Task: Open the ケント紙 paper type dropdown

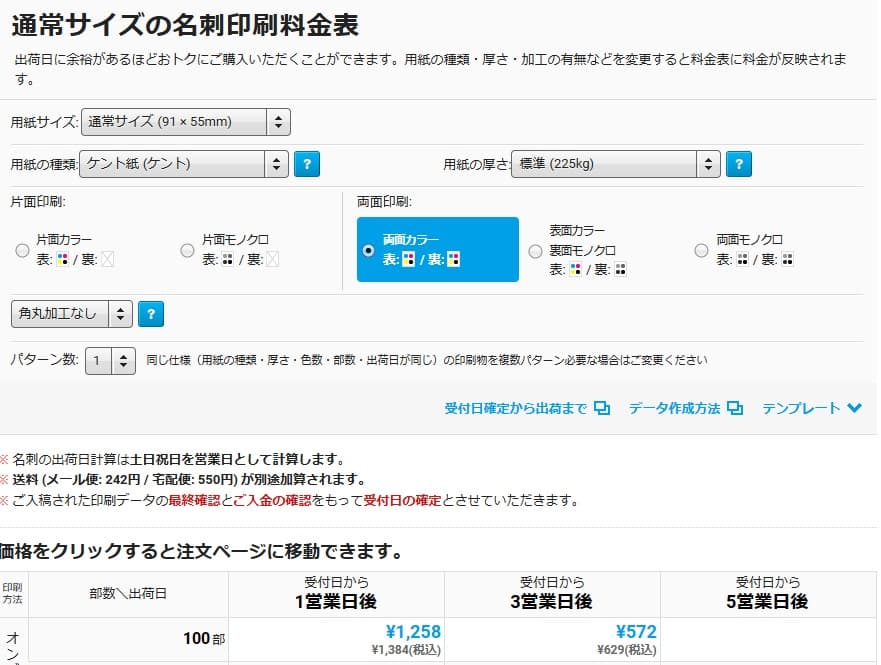Action: [184, 164]
